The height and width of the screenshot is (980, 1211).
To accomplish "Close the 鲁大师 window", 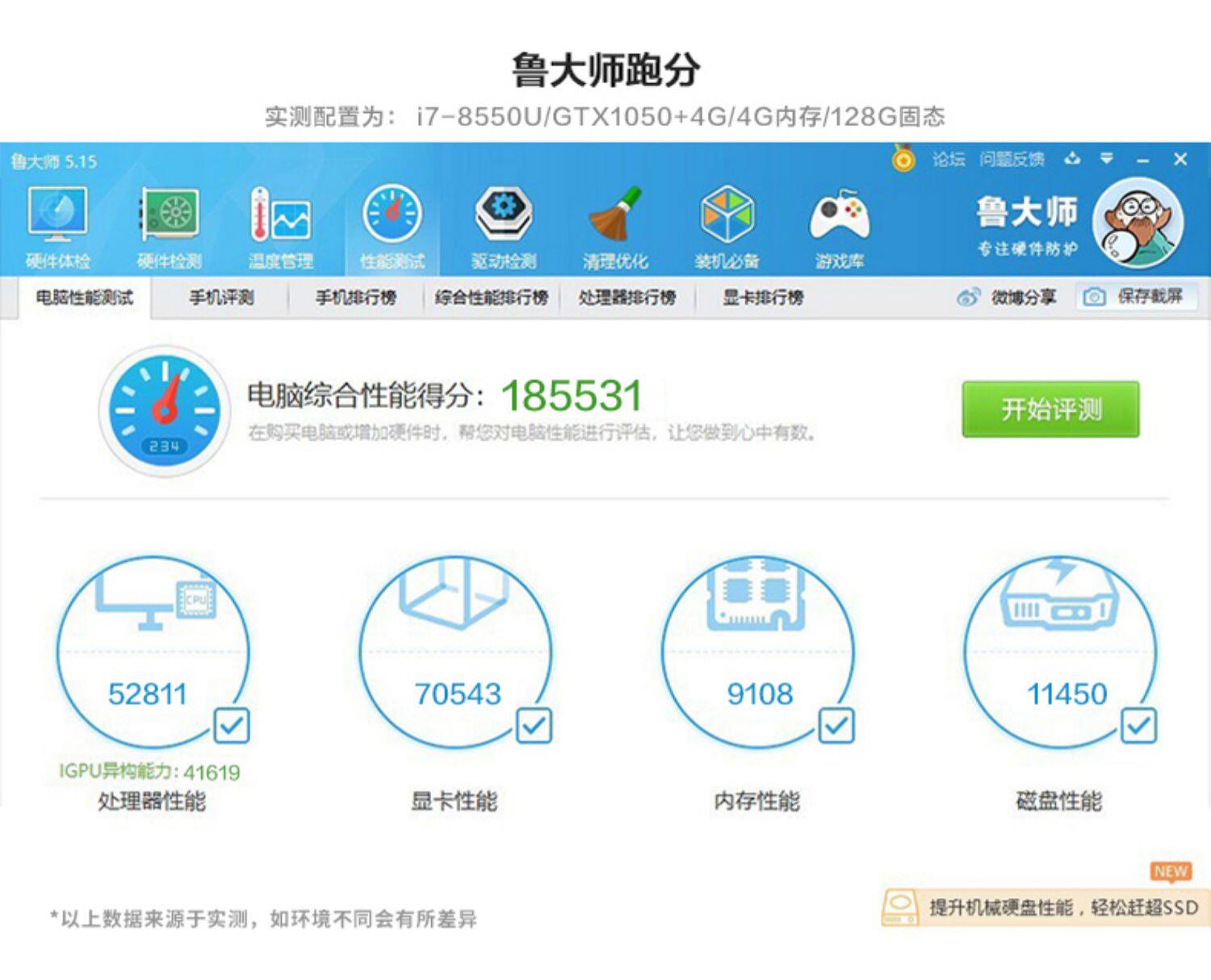I will coord(1180,159).
